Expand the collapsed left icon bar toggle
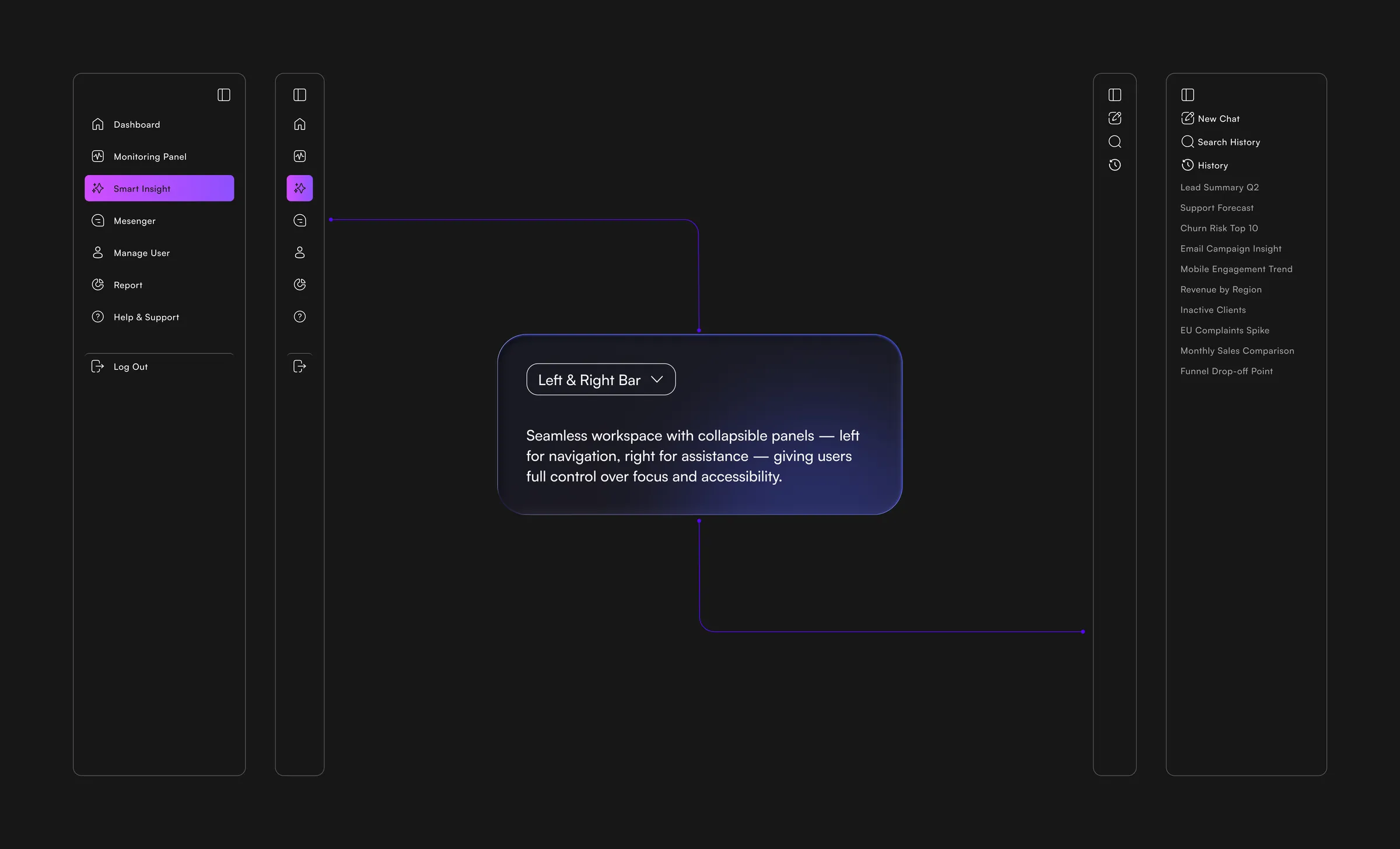1400x849 pixels. pyautogui.click(x=300, y=95)
